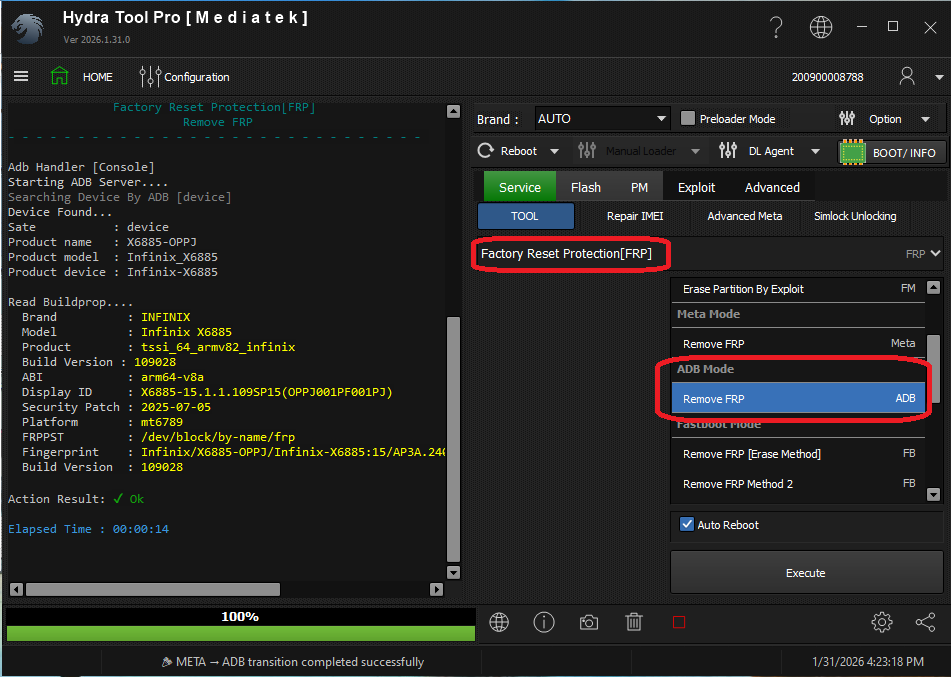
Task: Click the Elapsed Time log line
Action: [x=89, y=529]
